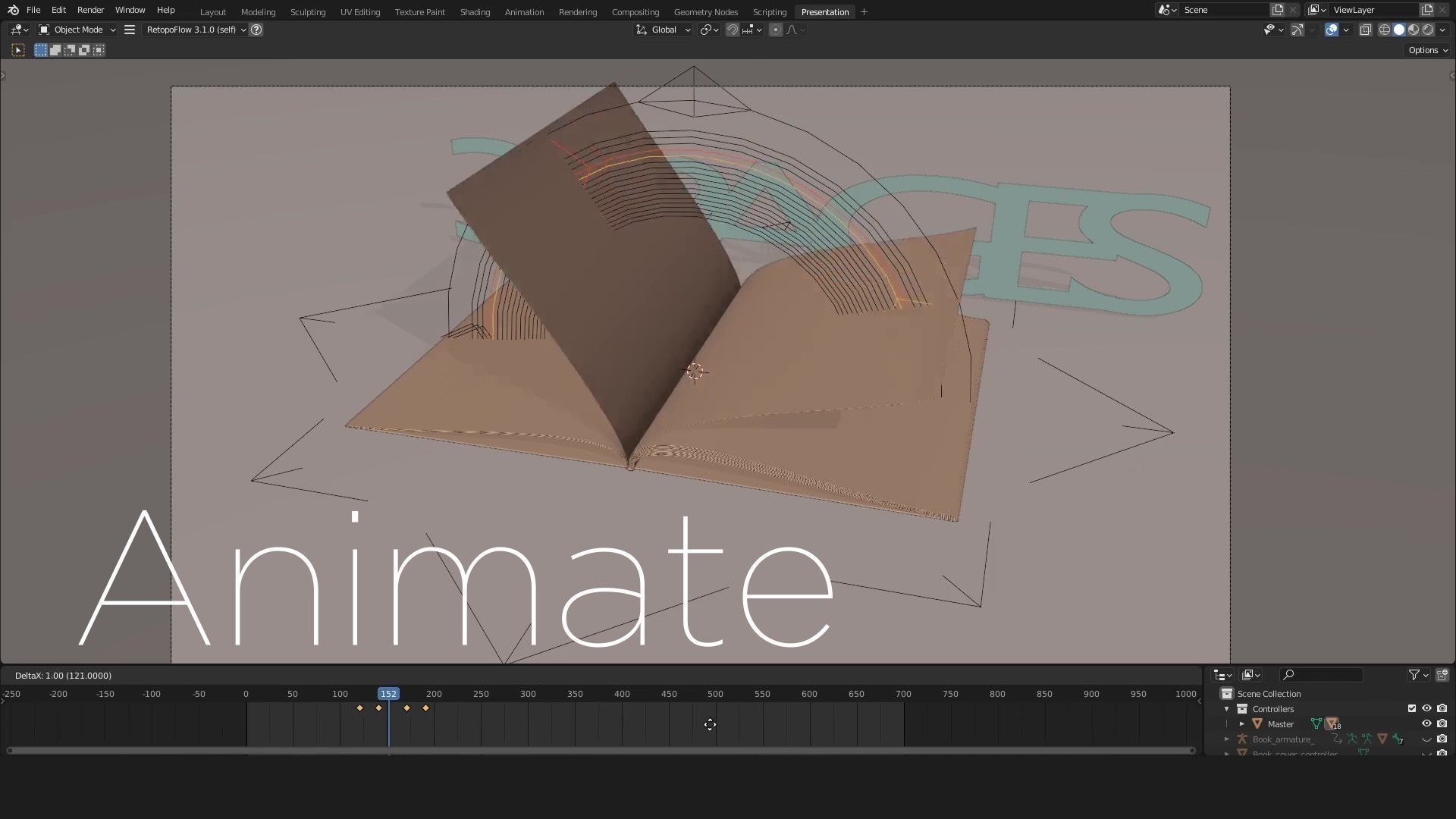Open the Global transform orientation dropdown

(x=663, y=30)
